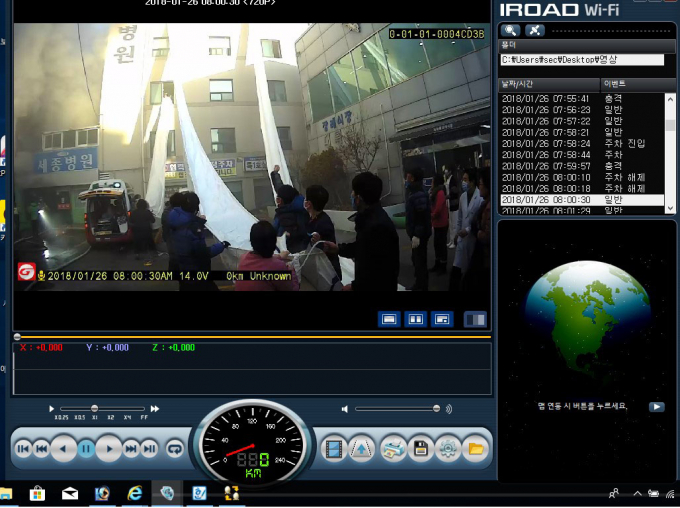The image size is (680, 508).
Task: Click the fast-forward arrows at speed slider
Action: (155, 409)
